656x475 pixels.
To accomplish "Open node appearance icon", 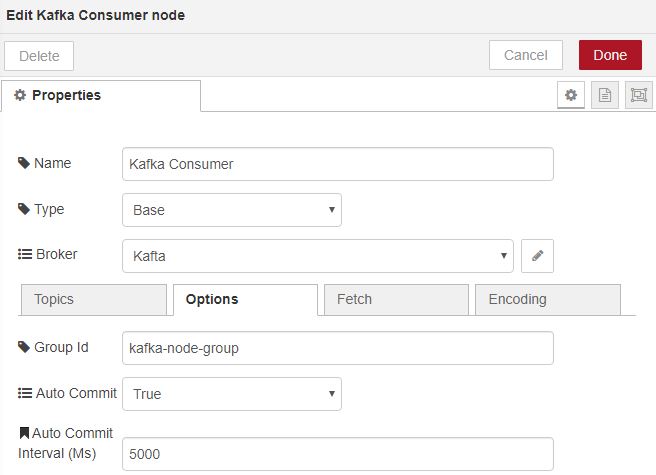I will (x=638, y=95).
